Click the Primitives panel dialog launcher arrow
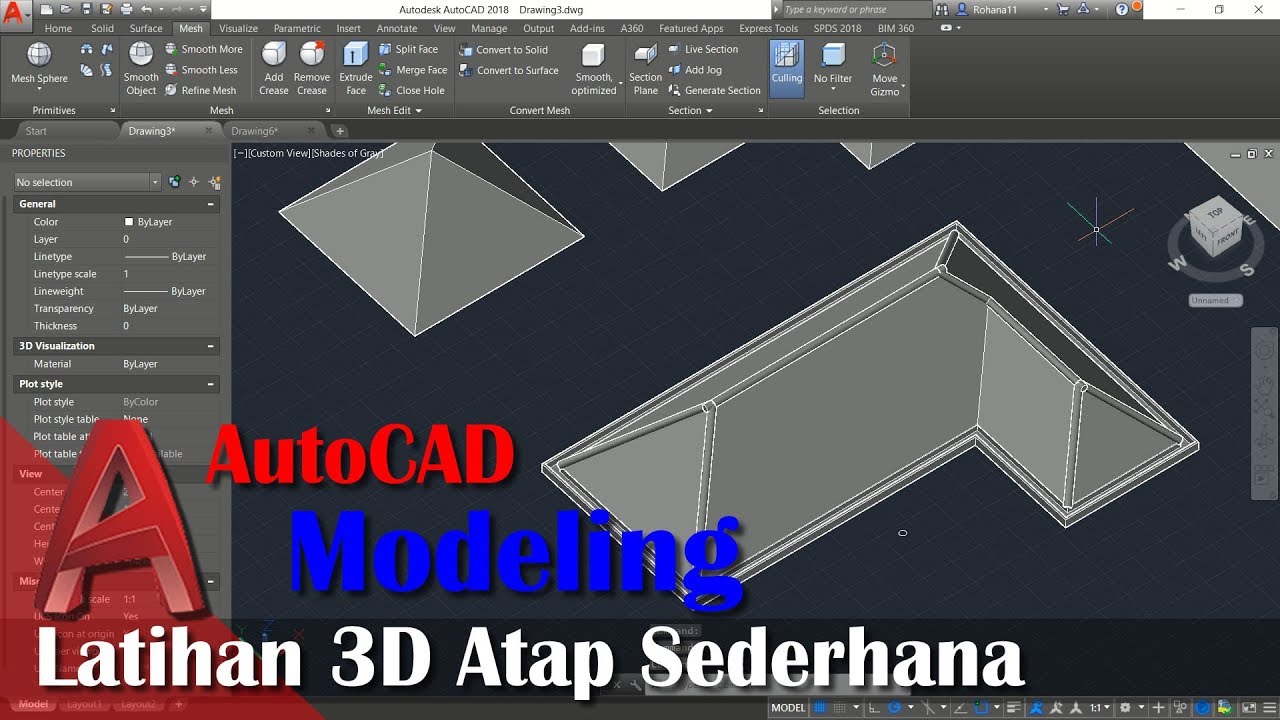This screenshot has height=720, width=1280. [x=113, y=111]
